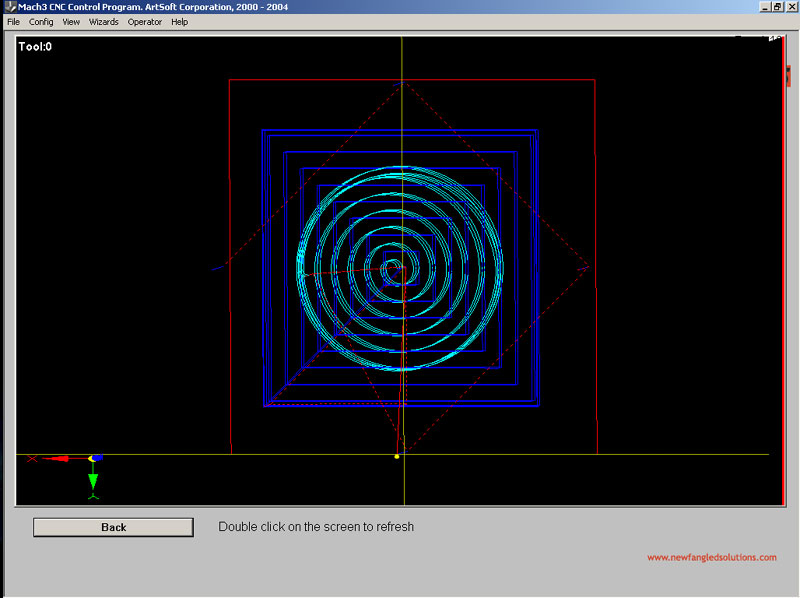Click the 'Double click on the screen to refresh' text
This screenshot has height=598, width=800.
[316, 527]
